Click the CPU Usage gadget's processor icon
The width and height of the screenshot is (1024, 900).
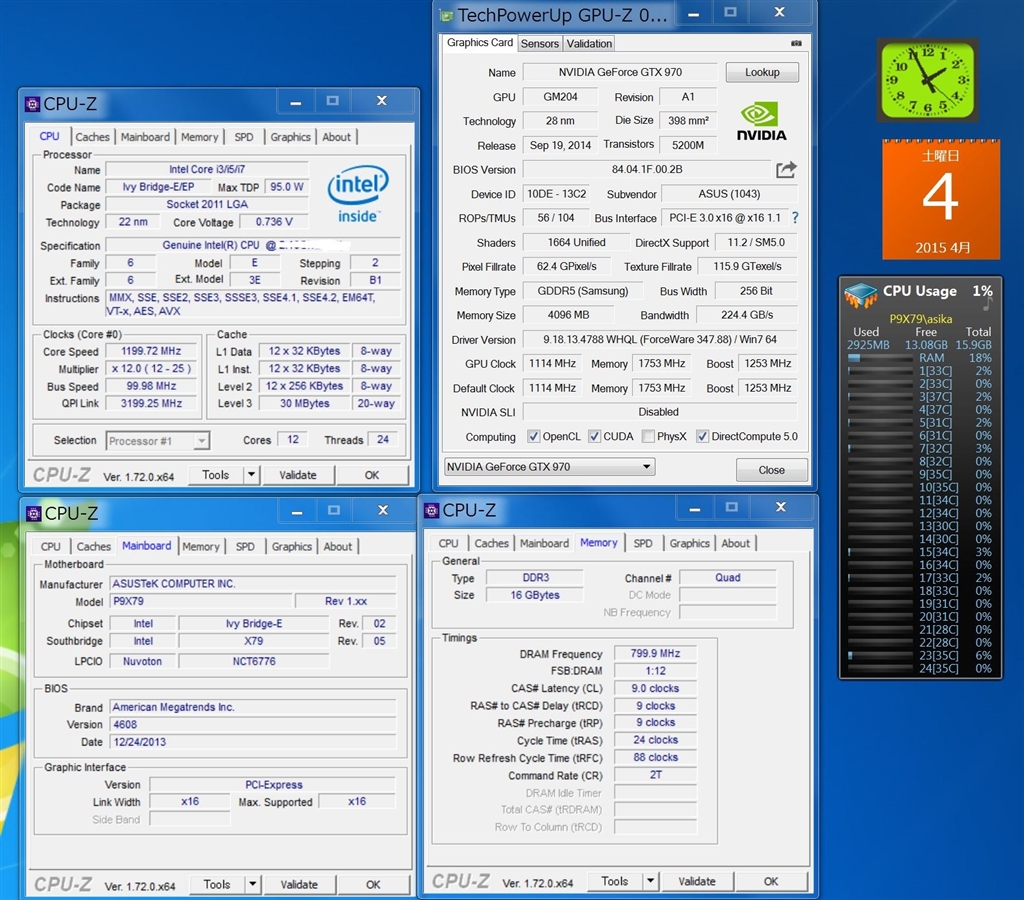click(x=860, y=295)
